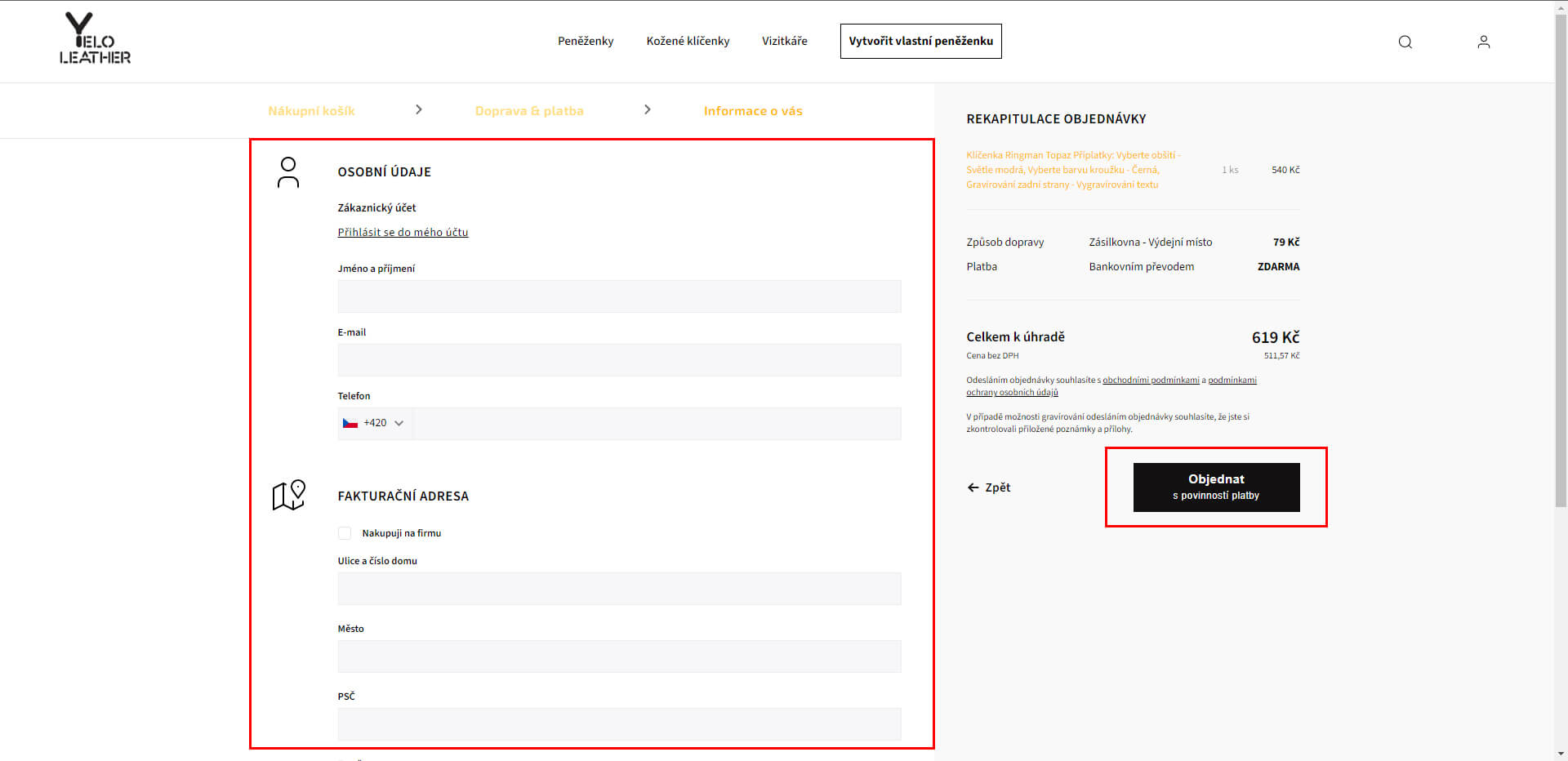
Task: Expand the +420 phone prefix dropdown
Action: (375, 423)
